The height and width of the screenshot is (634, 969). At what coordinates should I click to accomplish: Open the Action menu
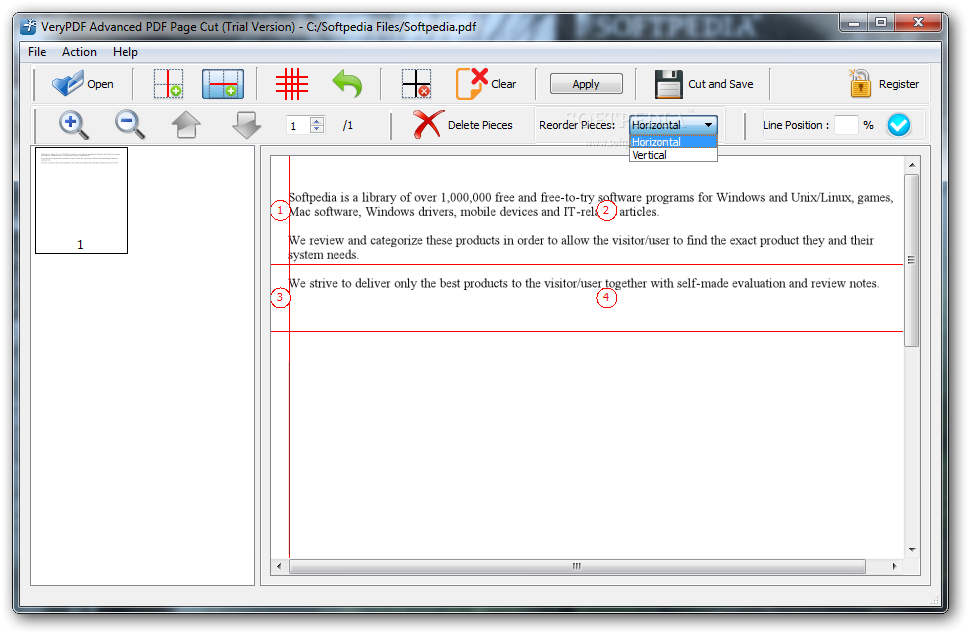click(79, 52)
